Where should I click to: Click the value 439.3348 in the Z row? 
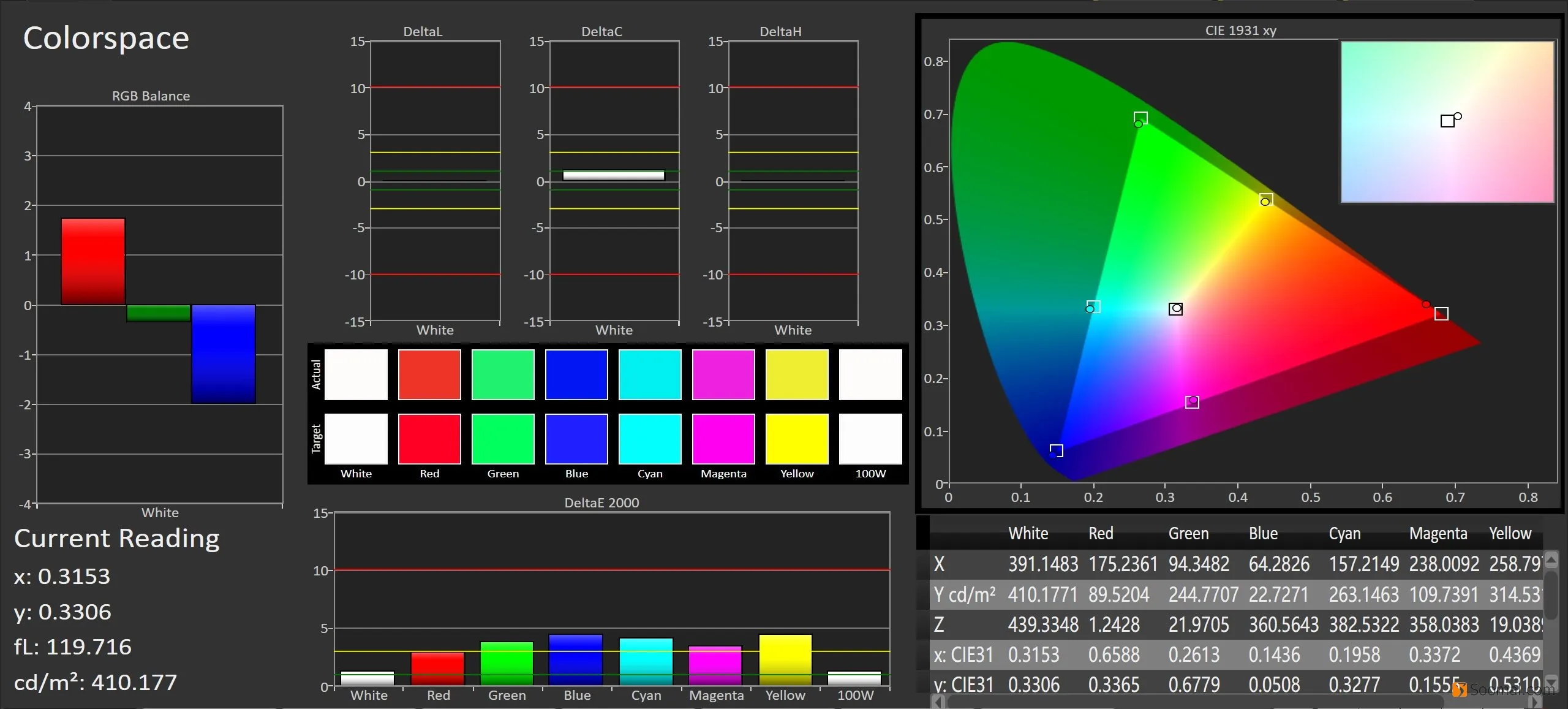pos(1043,624)
